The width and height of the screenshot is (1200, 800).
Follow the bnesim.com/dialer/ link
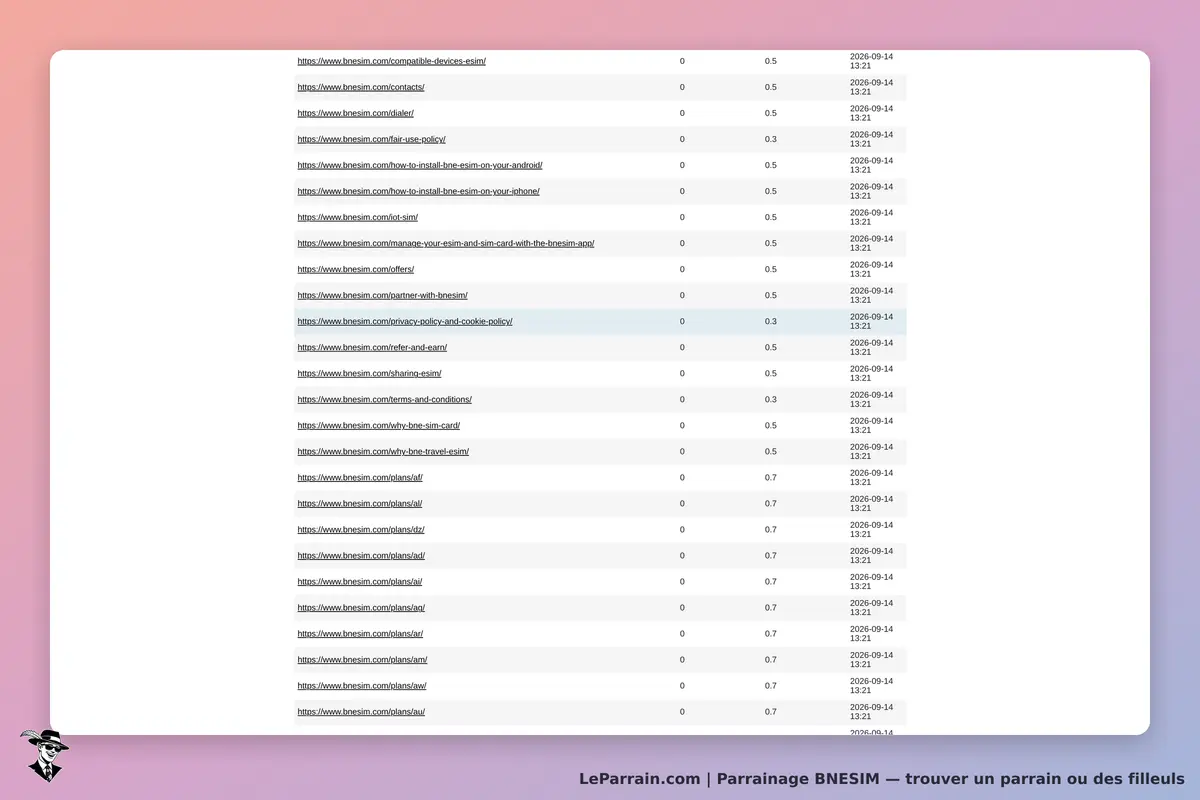pos(356,113)
